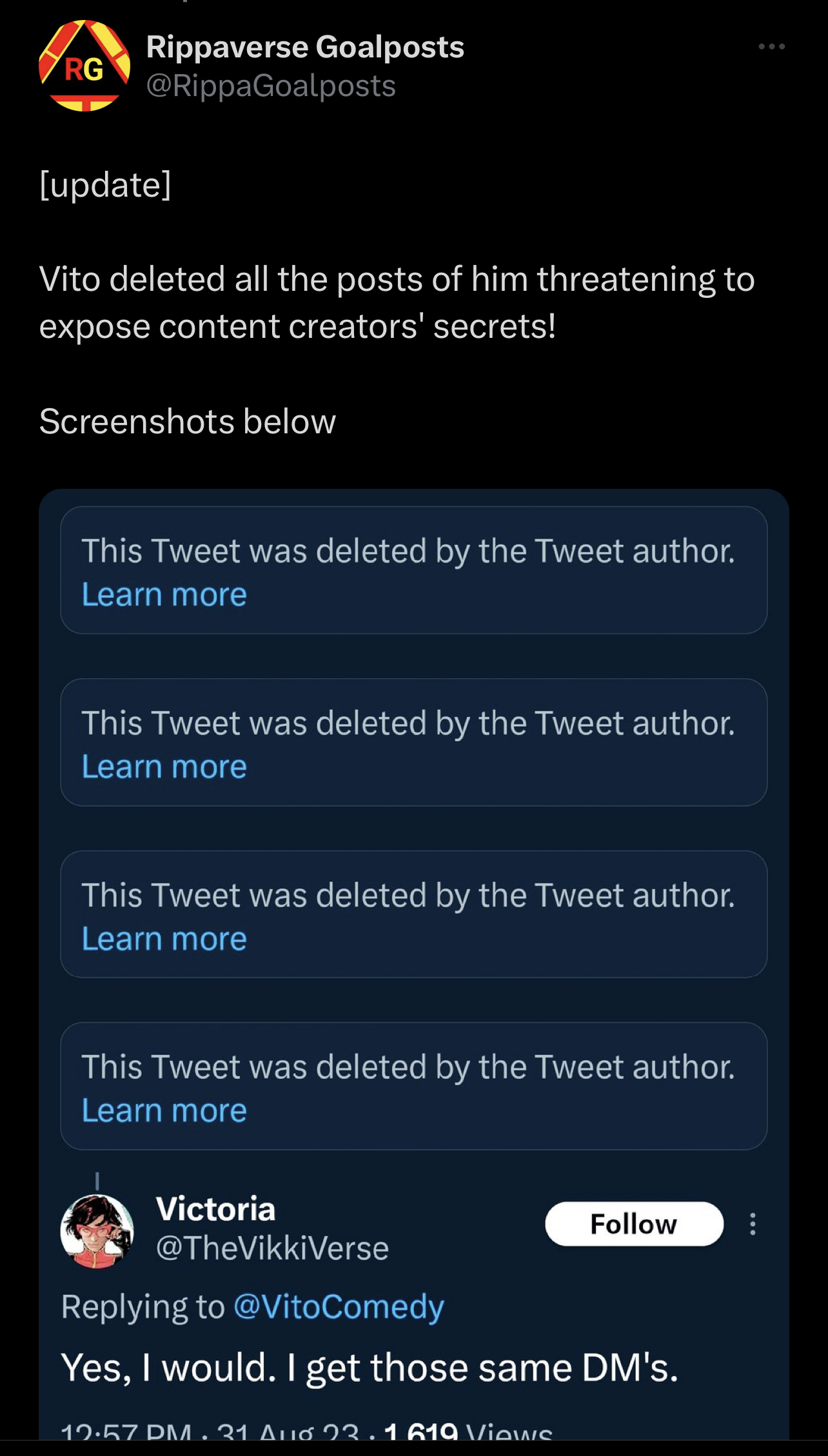The width and height of the screenshot is (828, 1456).
Task: Click the 'Screenshots below' line of text
Action: click(188, 422)
